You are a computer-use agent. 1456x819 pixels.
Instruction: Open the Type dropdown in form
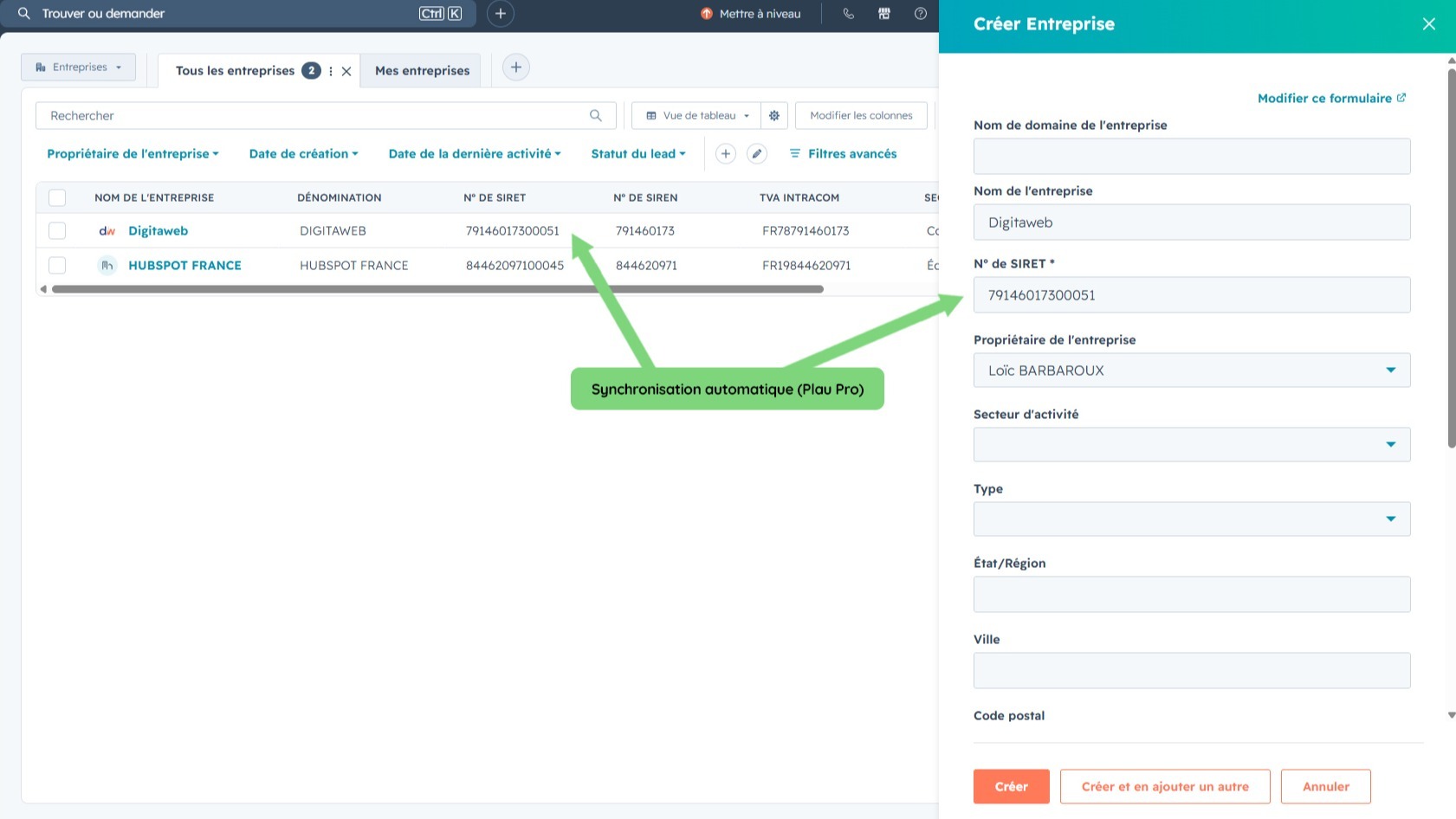click(1192, 519)
